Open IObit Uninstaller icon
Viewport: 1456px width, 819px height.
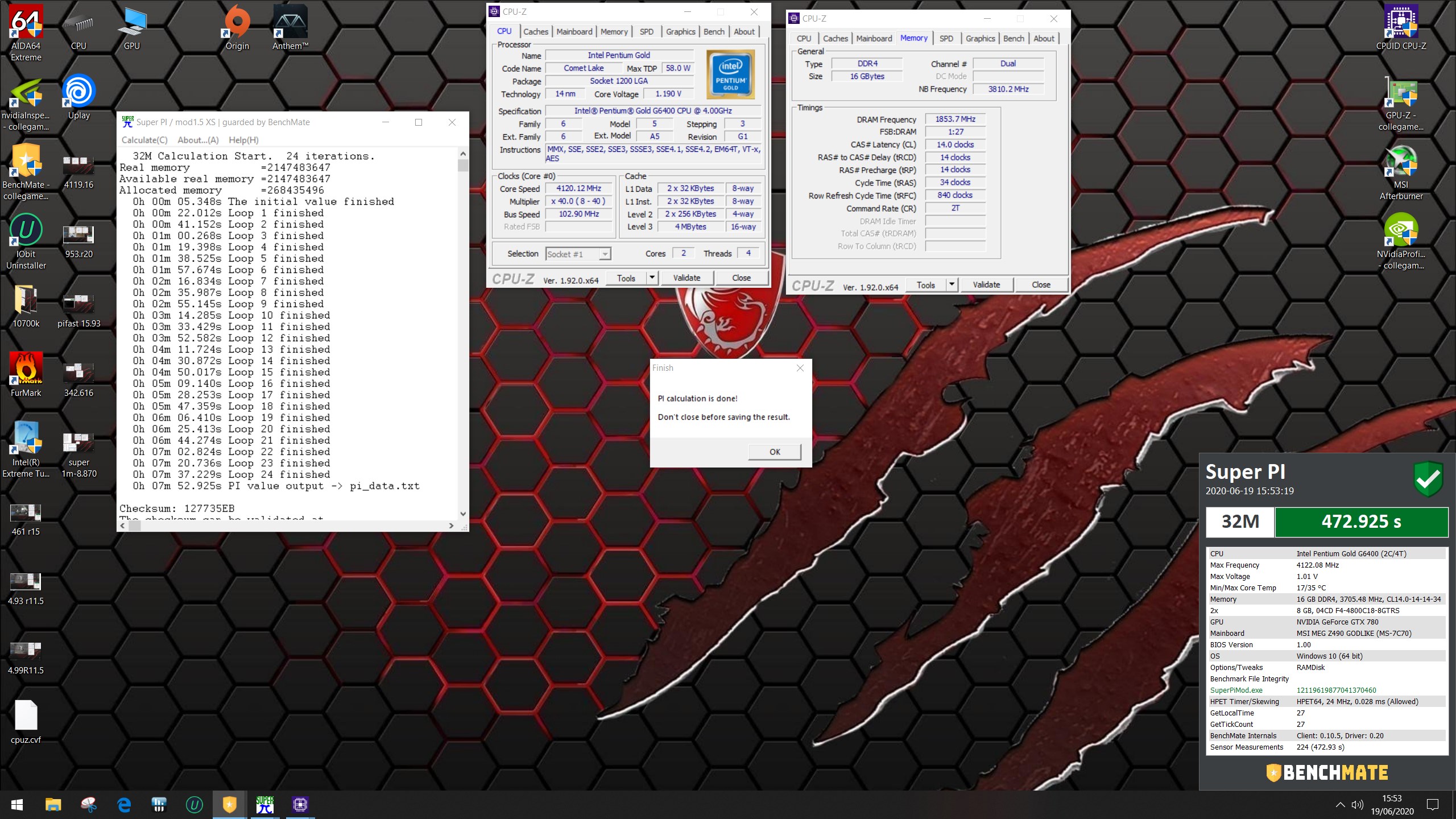26,242
